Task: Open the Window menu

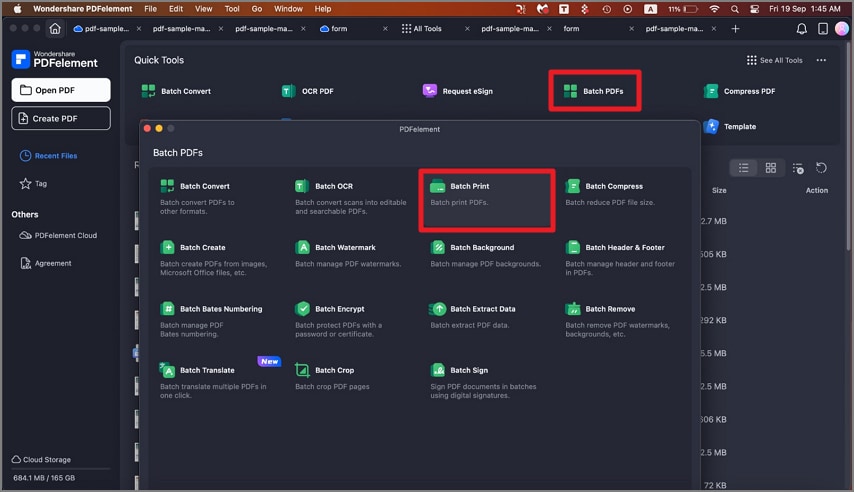Action: click(x=288, y=9)
